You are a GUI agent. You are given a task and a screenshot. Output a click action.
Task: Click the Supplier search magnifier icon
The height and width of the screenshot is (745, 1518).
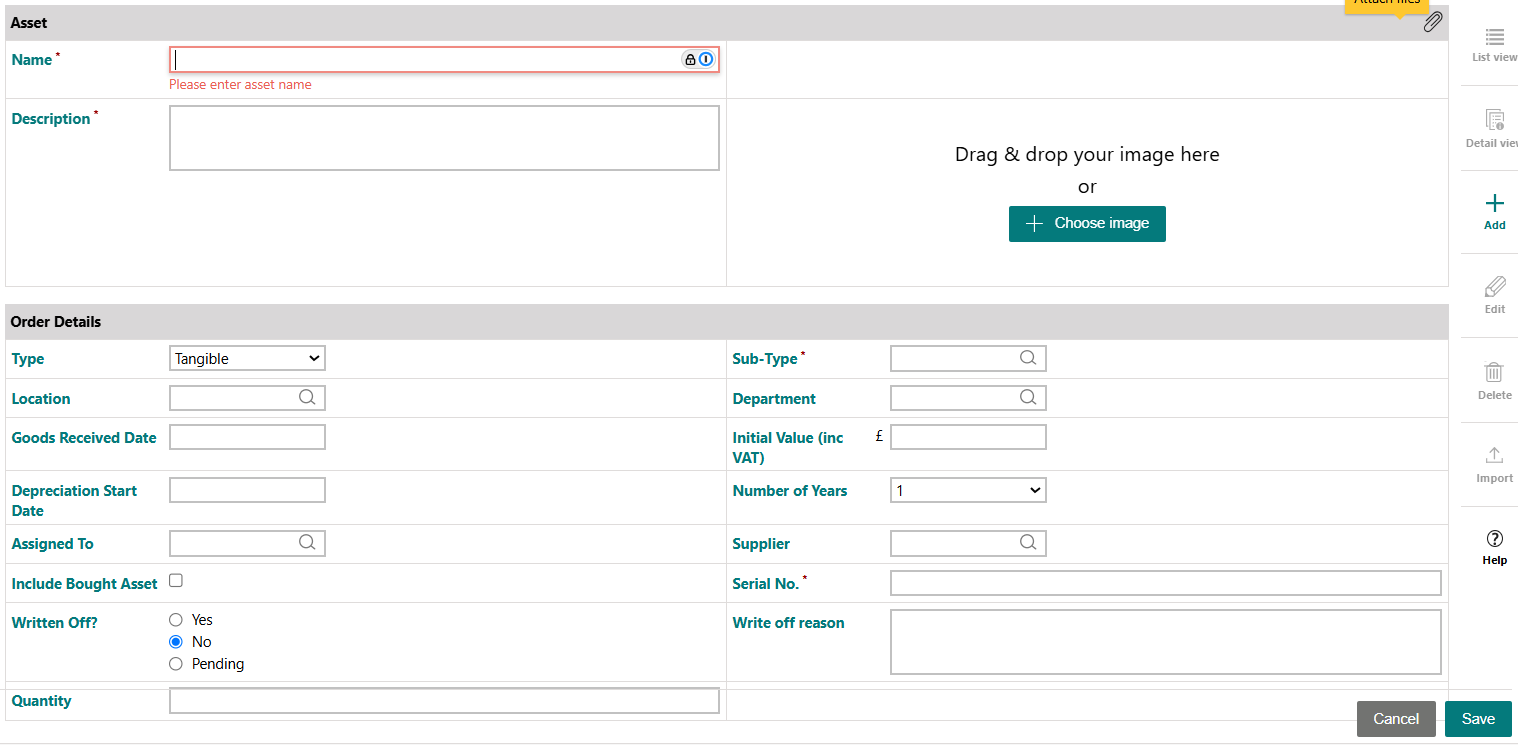coord(1028,542)
